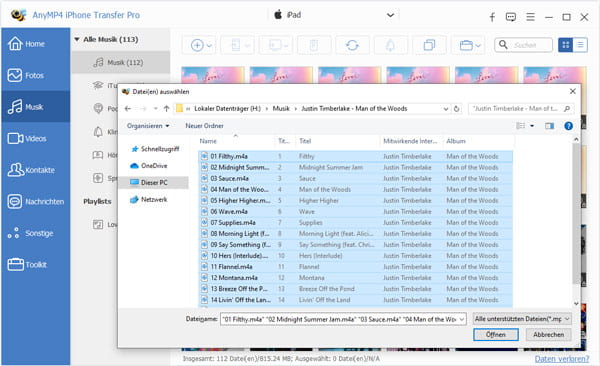Open the Nachrichten section

[x=35, y=201]
